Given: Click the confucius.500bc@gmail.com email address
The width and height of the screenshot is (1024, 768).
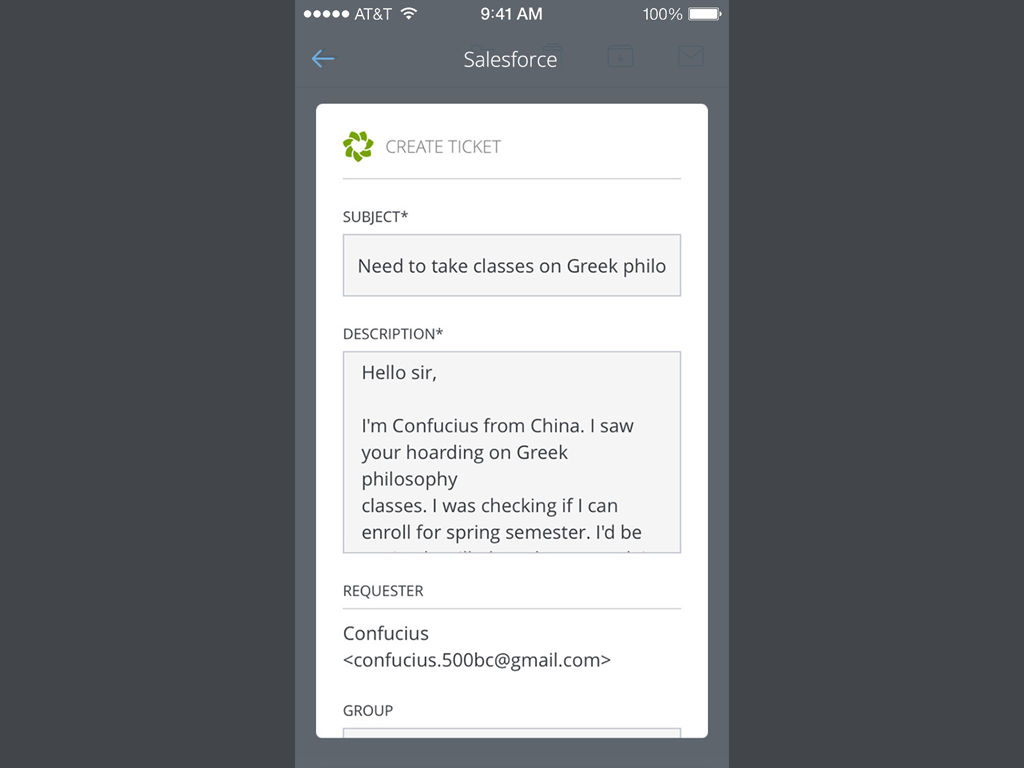Looking at the screenshot, I should coord(477,660).
